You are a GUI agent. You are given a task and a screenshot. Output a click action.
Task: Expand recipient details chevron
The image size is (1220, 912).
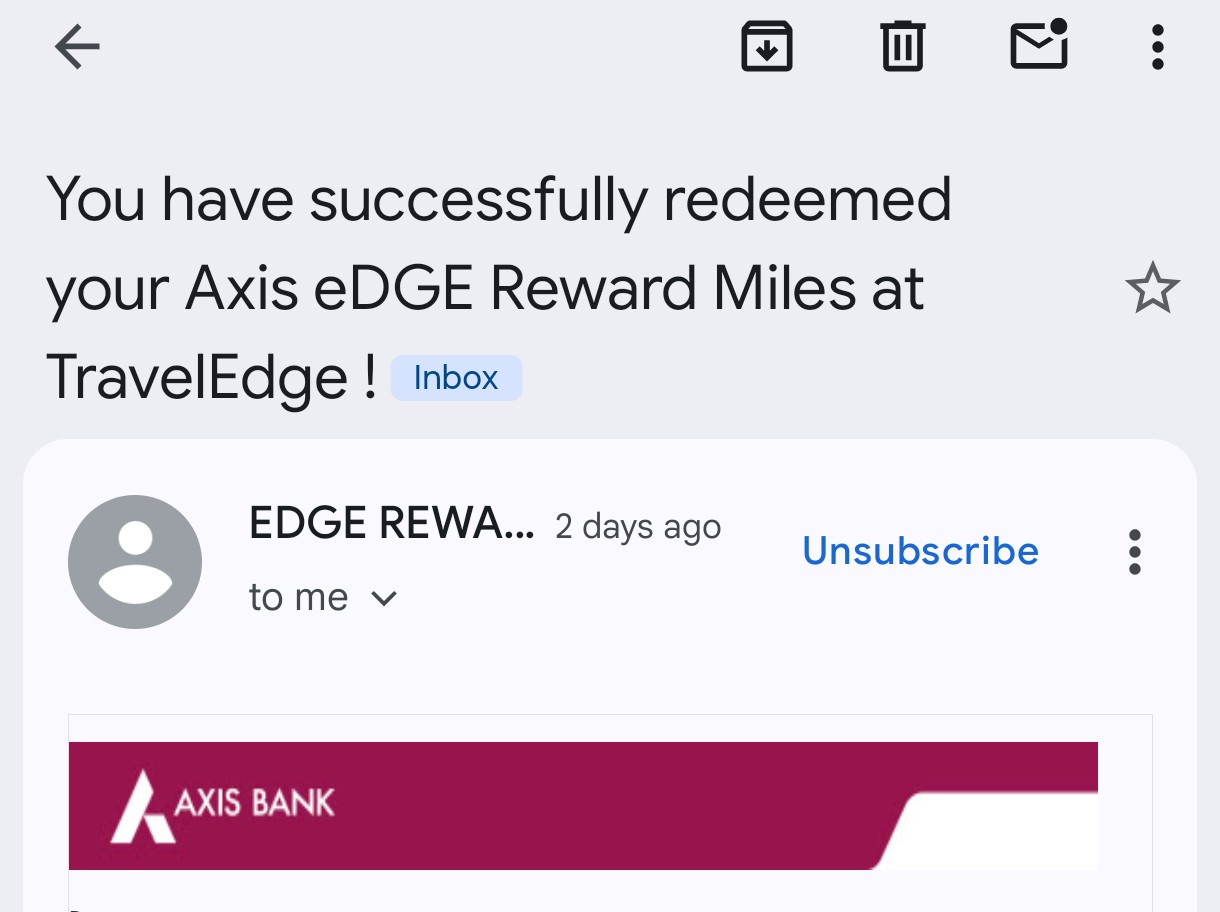pyautogui.click(x=384, y=598)
